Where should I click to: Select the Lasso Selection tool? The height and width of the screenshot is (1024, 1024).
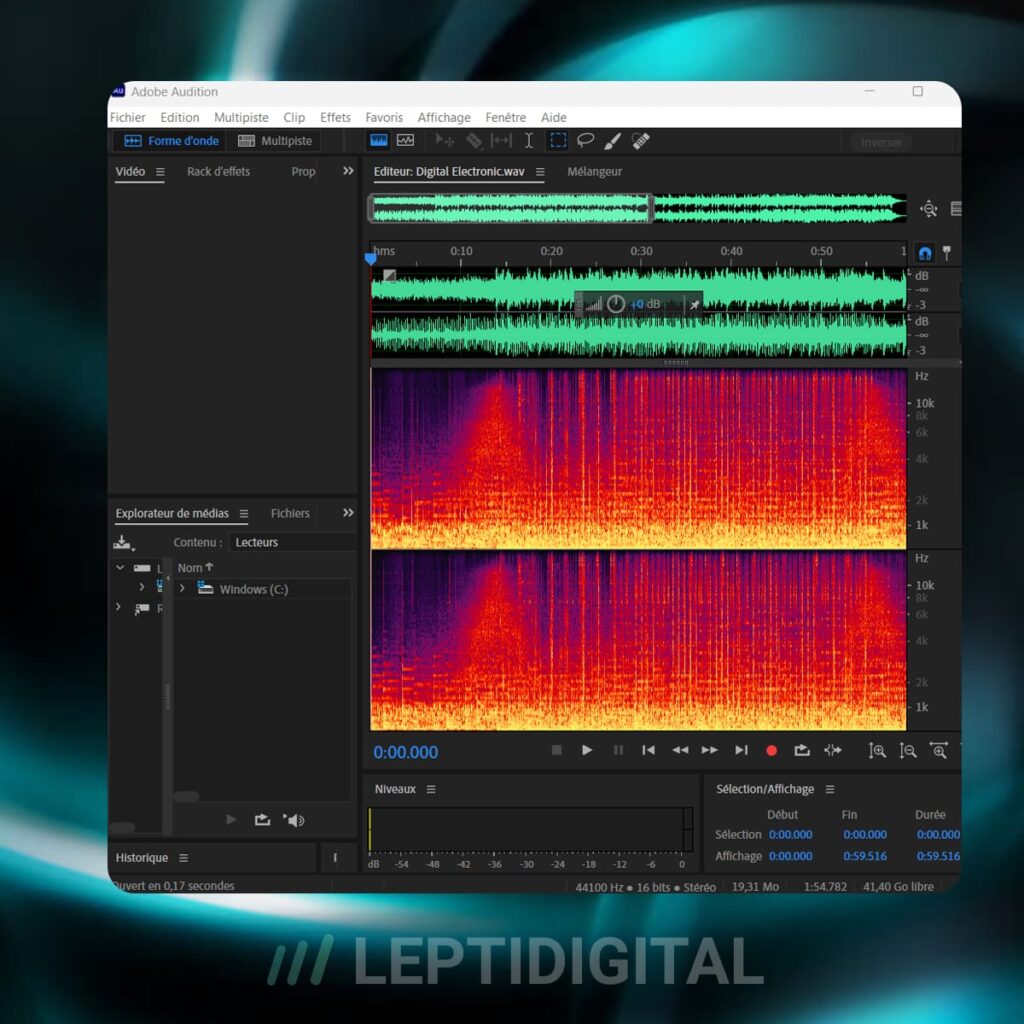tap(586, 140)
